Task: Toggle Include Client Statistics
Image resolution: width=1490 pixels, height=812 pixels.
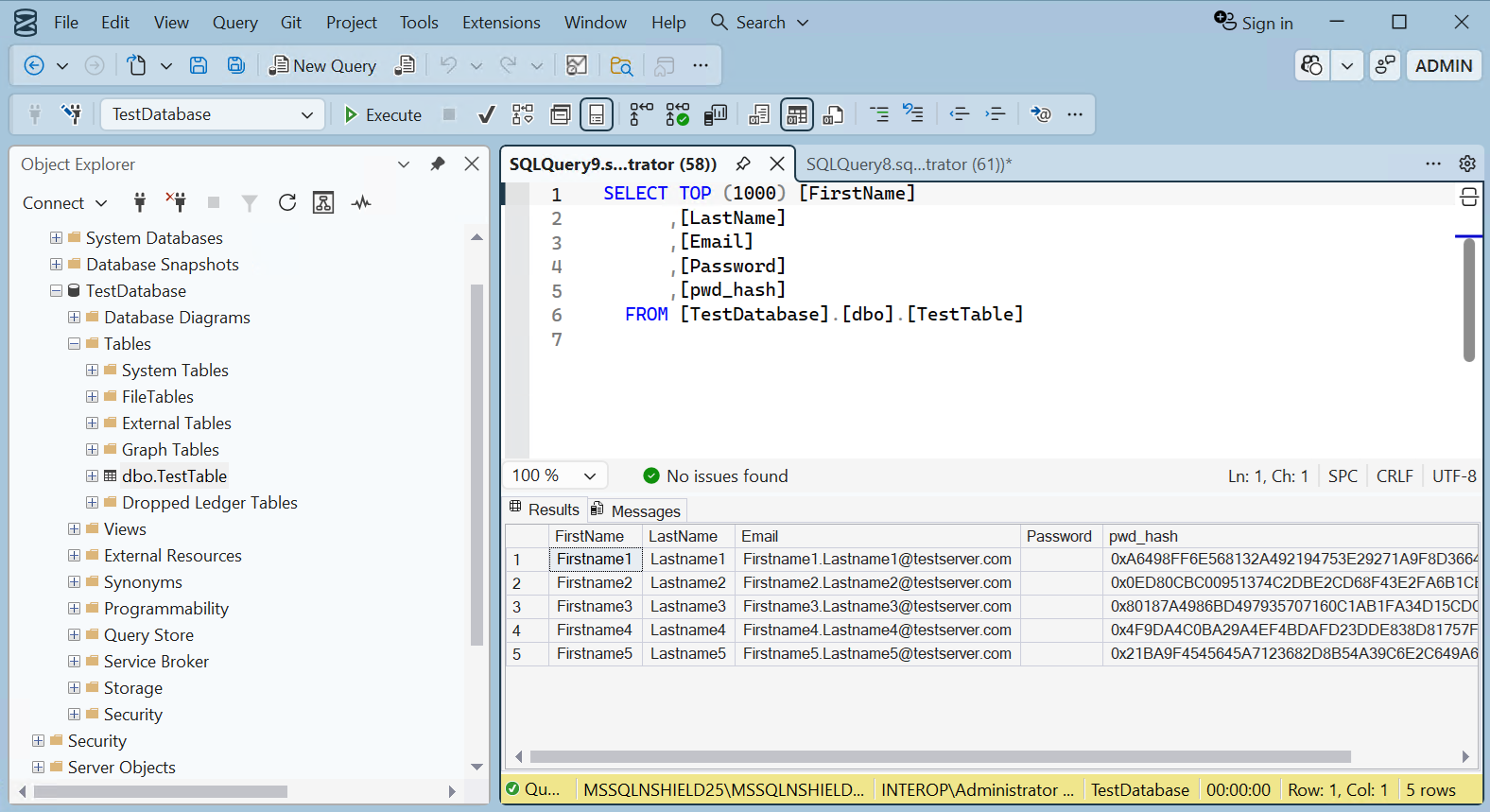Action: coord(716,114)
